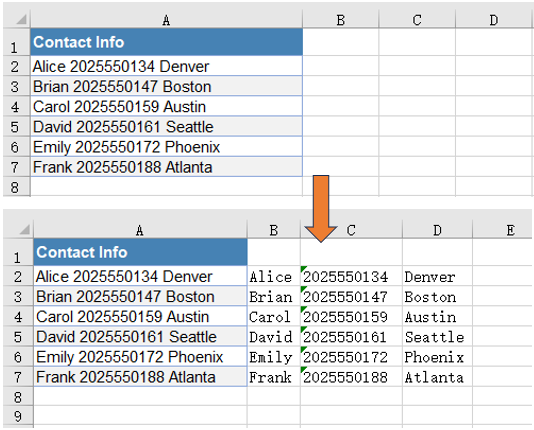This screenshot has width=534, height=430.
Task: Select row 1 header in upper sheet
Action: [x=17, y=42]
